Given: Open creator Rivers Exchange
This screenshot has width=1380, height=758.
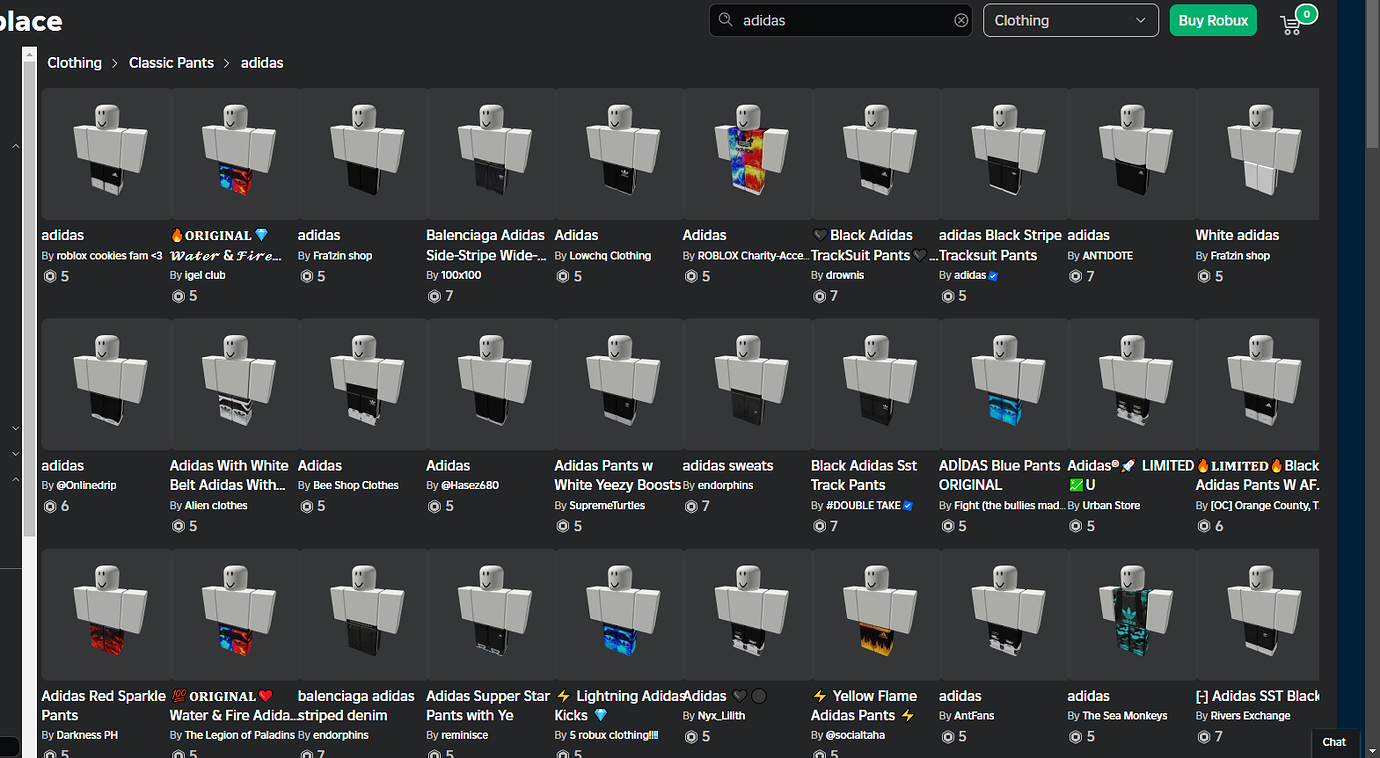Looking at the screenshot, I should (1250, 716).
